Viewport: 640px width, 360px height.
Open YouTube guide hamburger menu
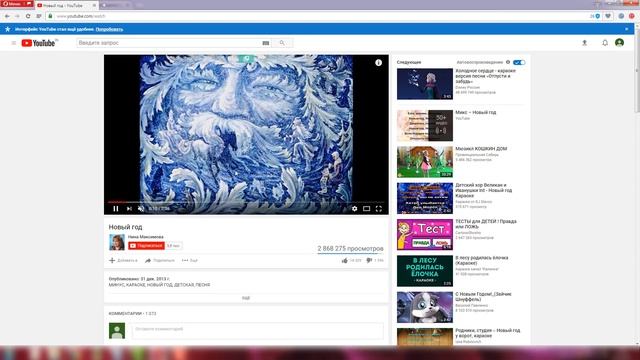[13, 43]
